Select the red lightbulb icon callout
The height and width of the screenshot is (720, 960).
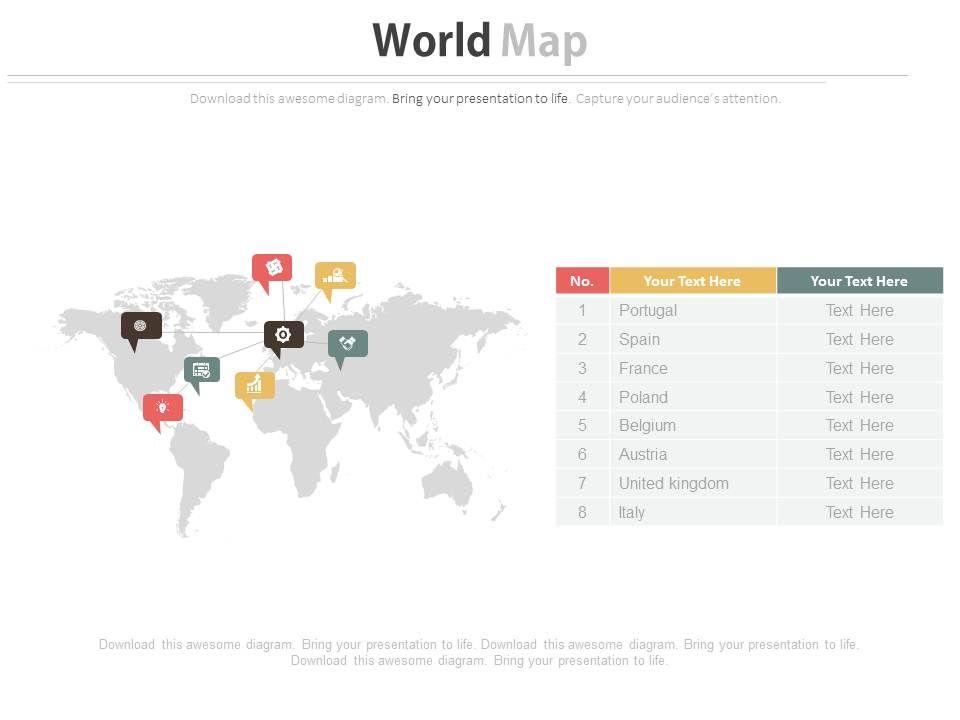click(x=162, y=407)
